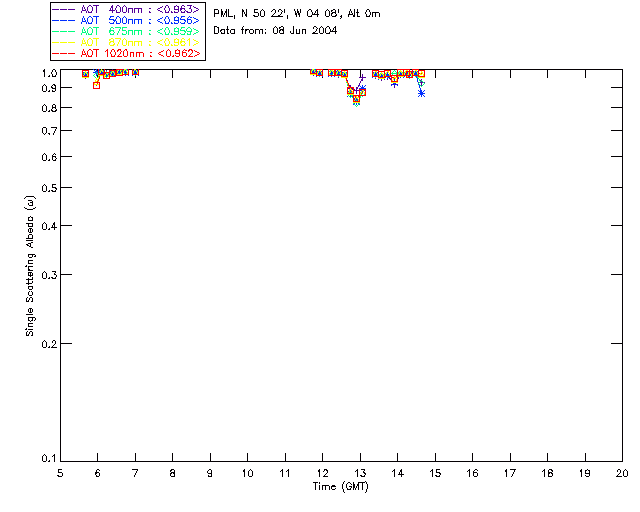Click the 1.0 y-axis tick label
Viewport: 640px width, 512px height.
click(49, 73)
